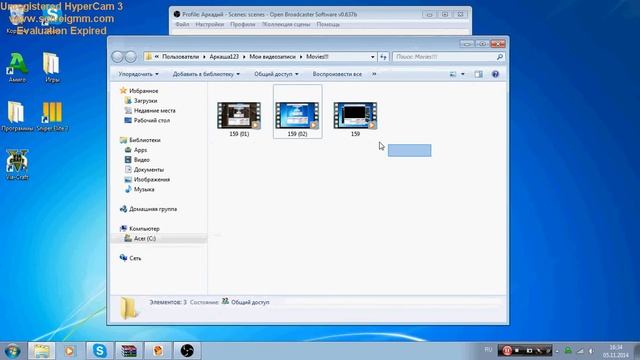Open Sniper Elite desktop shortcut
The width and height of the screenshot is (640, 360).
coord(52,116)
